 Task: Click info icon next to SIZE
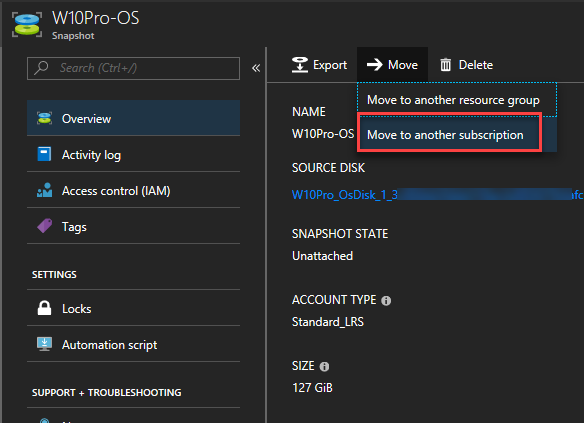[x=324, y=366]
